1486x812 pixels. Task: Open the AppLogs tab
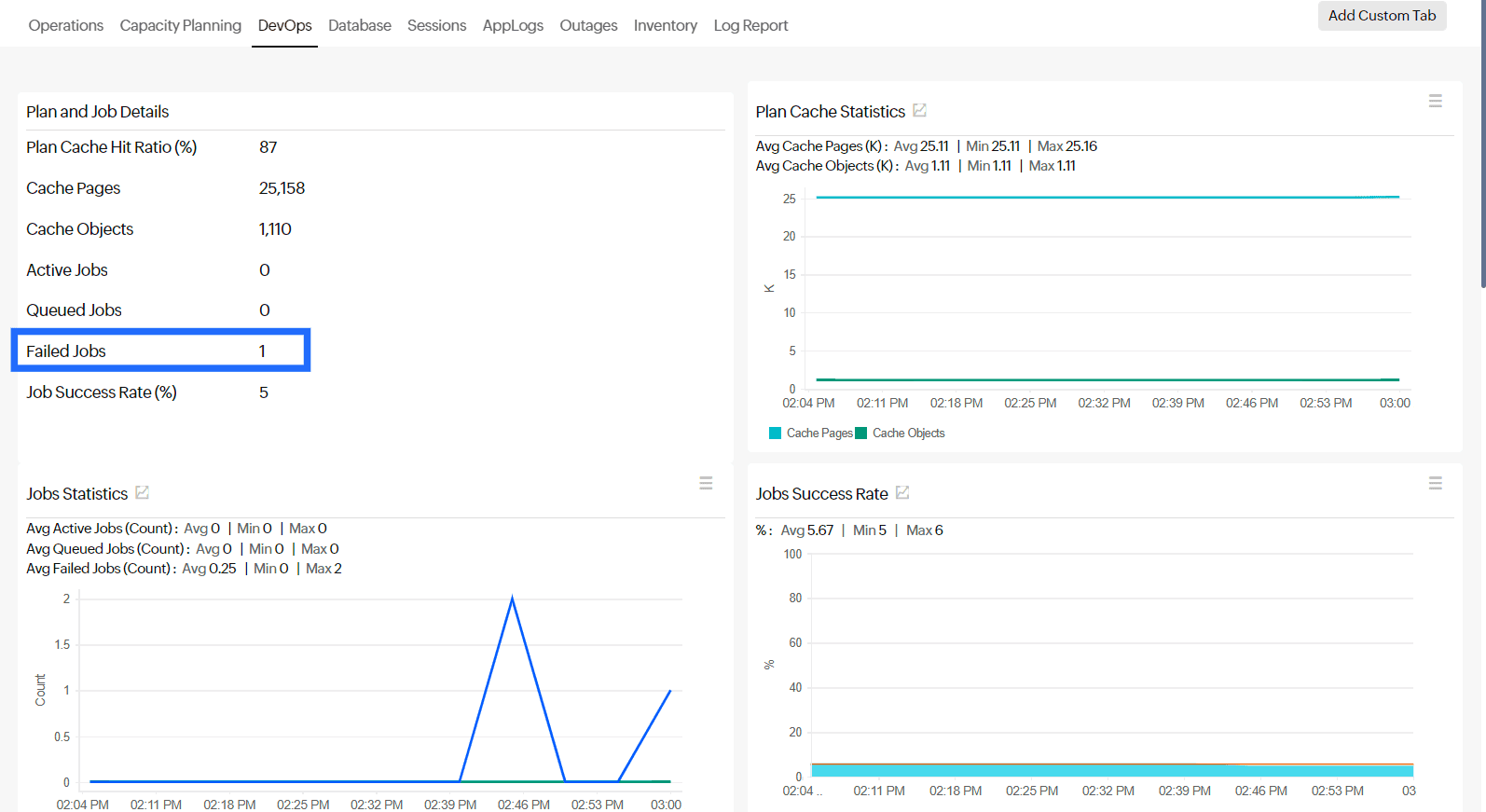[x=513, y=26]
